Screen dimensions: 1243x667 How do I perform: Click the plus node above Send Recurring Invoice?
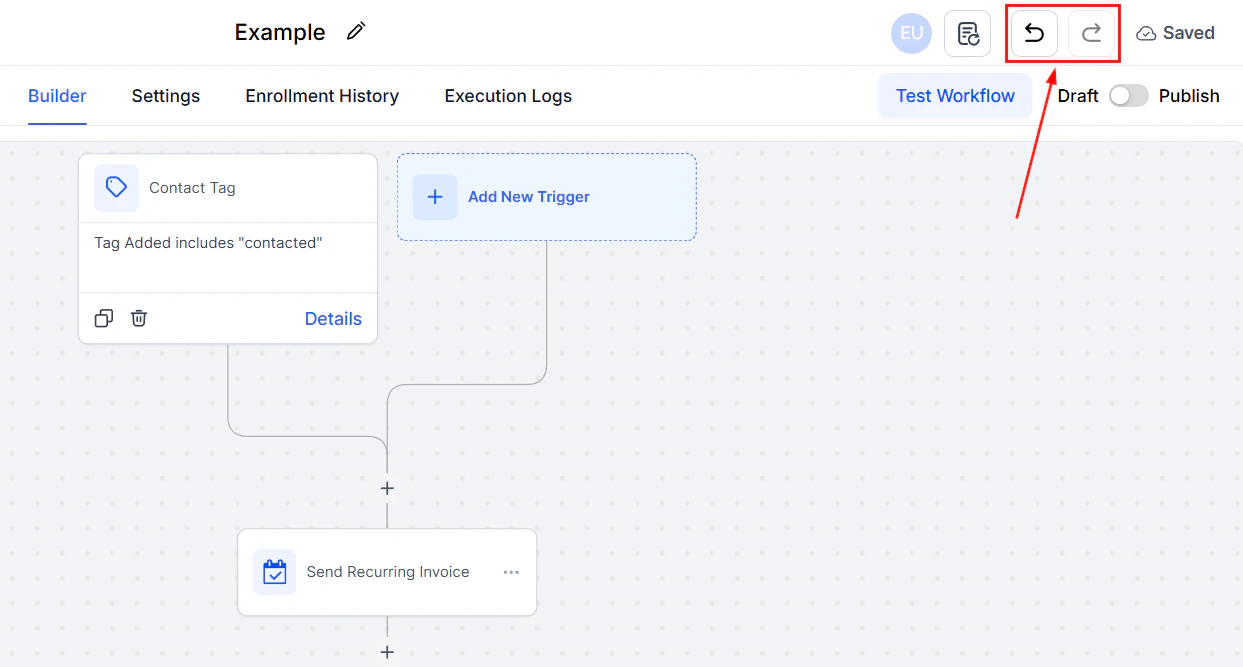(387, 488)
